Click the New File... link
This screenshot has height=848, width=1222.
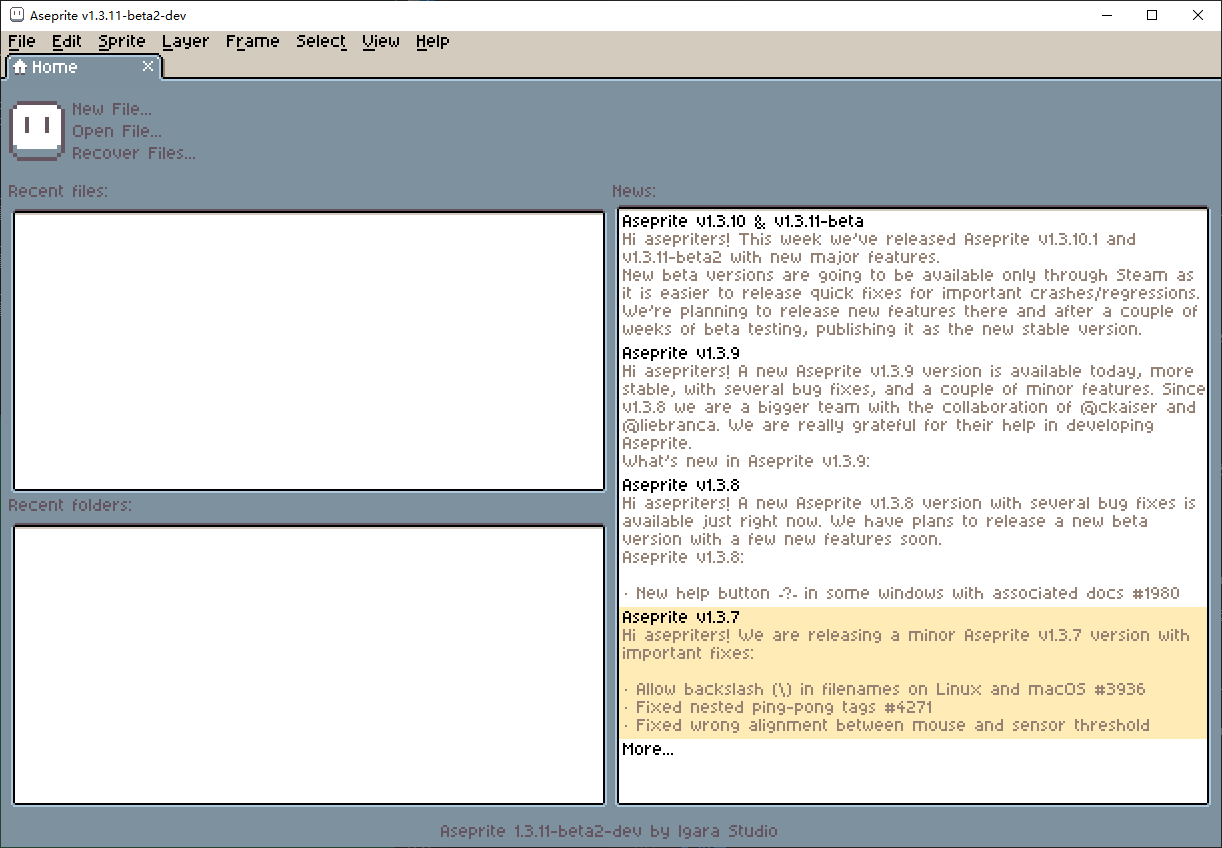pyautogui.click(x=112, y=109)
